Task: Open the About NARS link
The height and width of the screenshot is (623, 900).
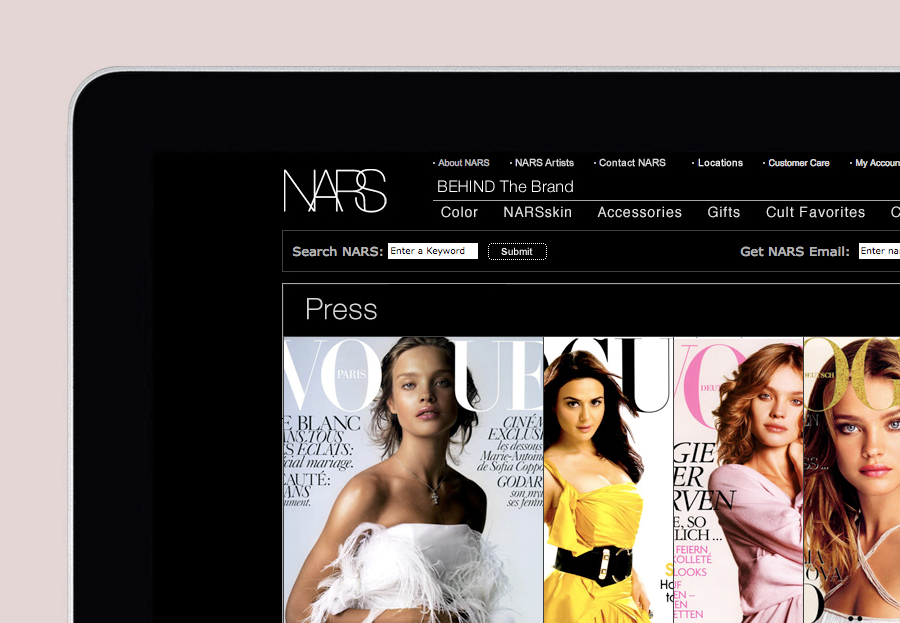Action: tap(463, 163)
